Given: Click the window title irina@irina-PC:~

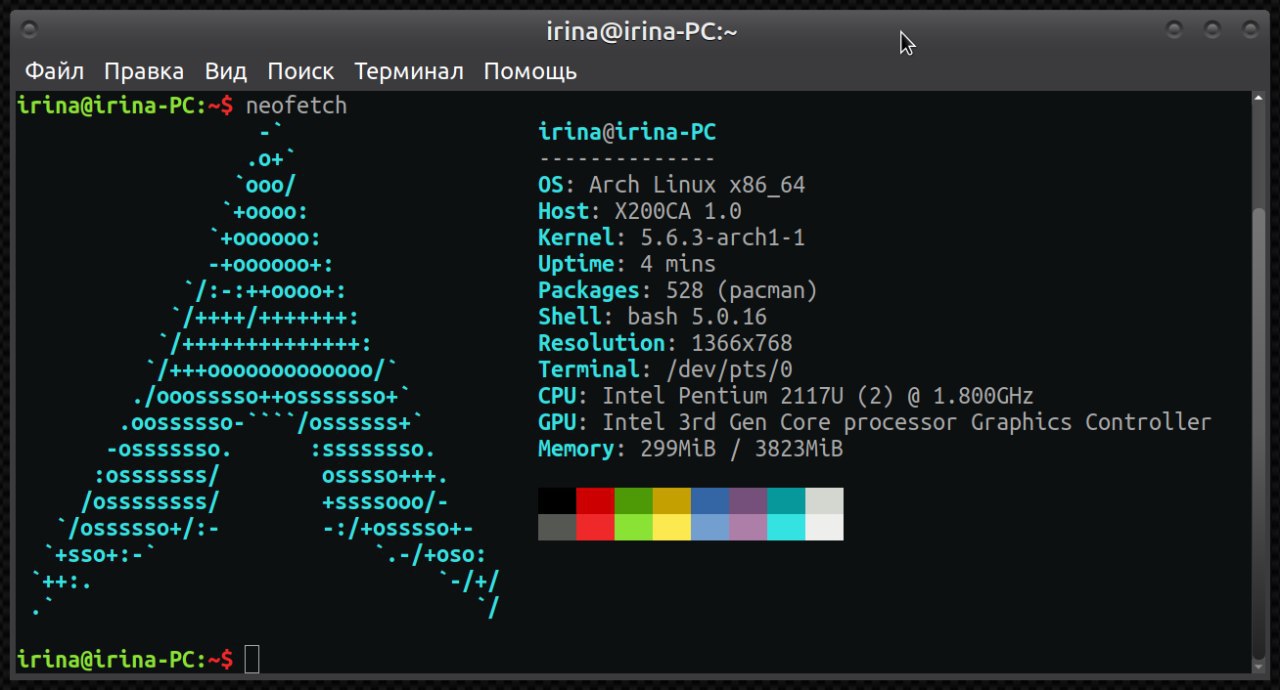Looking at the screenshot, I should (x=642, y=31).
